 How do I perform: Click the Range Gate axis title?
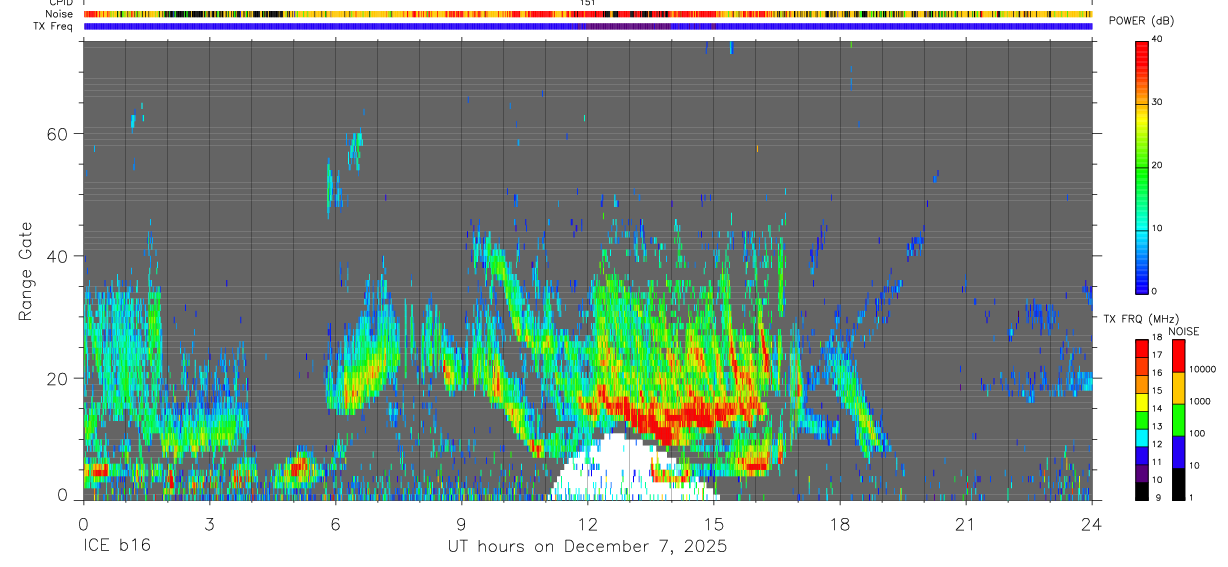click(26, 271)
